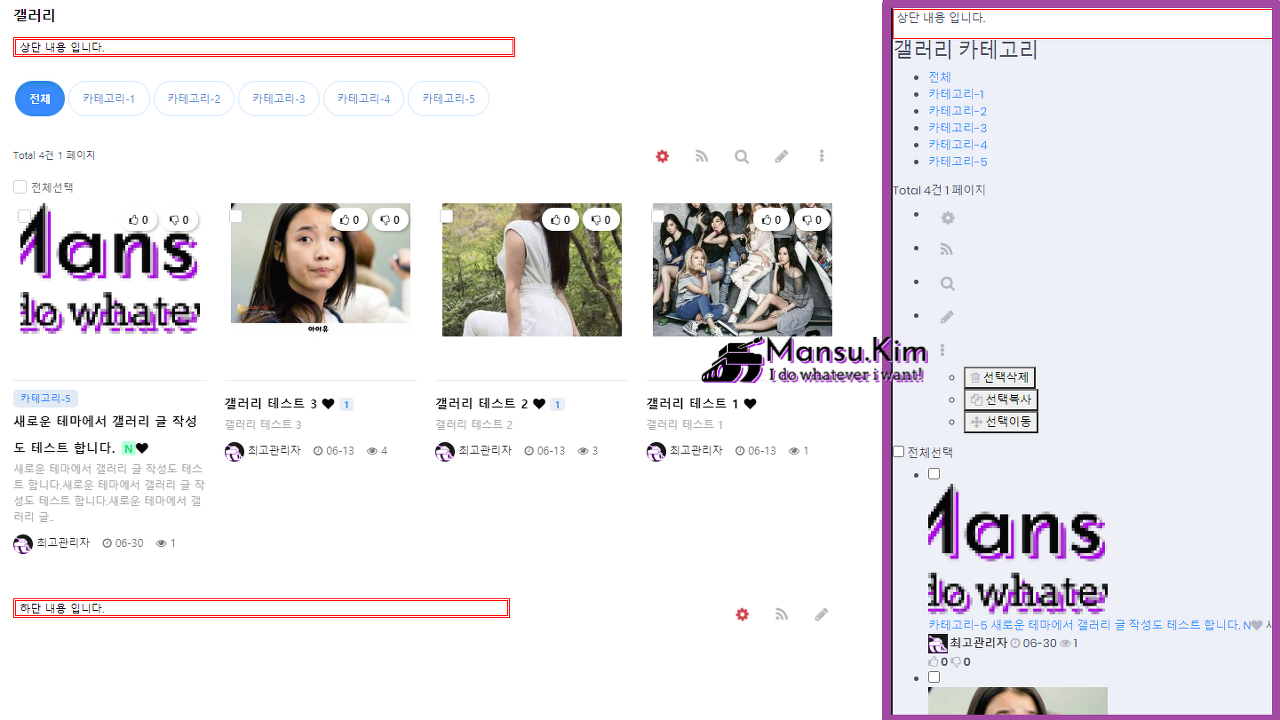The width and height of the screenshot is (1280, 720).
Task: Expand the three-dot menu above the 선택삭제 button
Action: [x=942, y=350]
